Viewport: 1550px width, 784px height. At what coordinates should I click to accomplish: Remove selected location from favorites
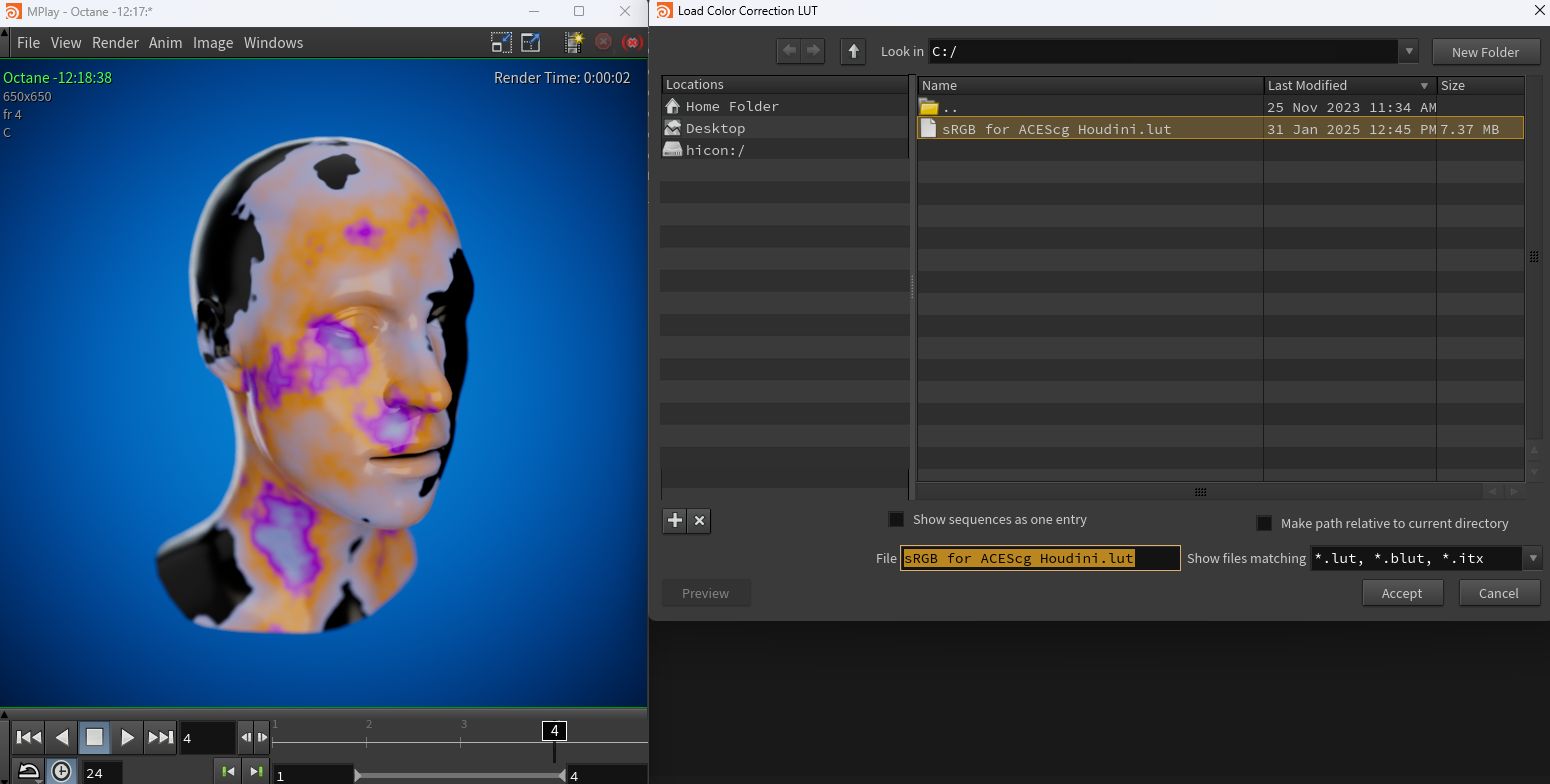(x=700, y=520)
